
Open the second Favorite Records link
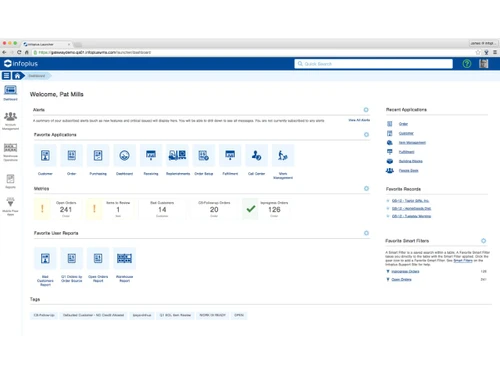click(x=411, y=208)
